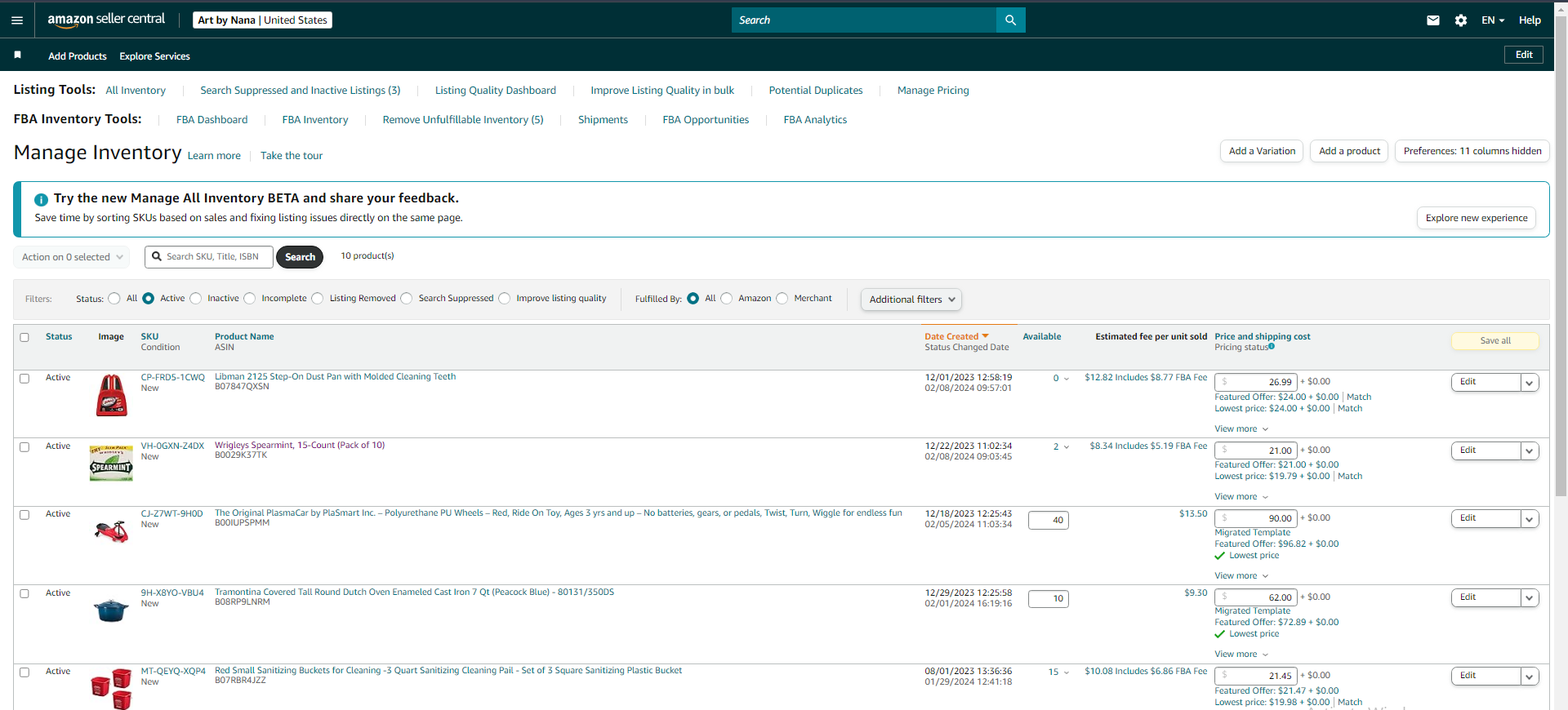1568x710 pixels.
Task: Select the Libman dust pan row checkbox
Action: coord(24,379)
